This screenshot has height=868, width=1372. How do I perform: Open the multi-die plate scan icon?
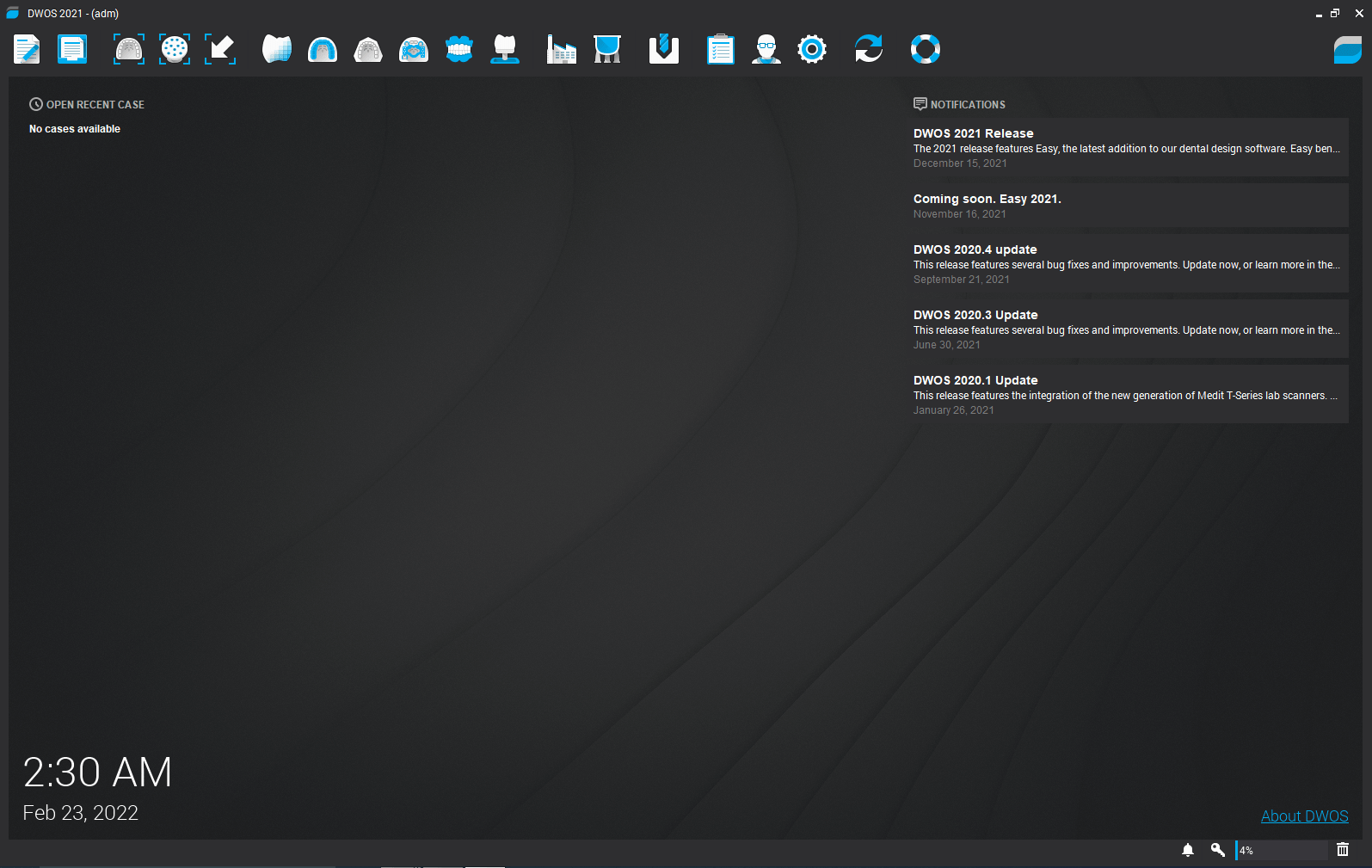(175, 49)
